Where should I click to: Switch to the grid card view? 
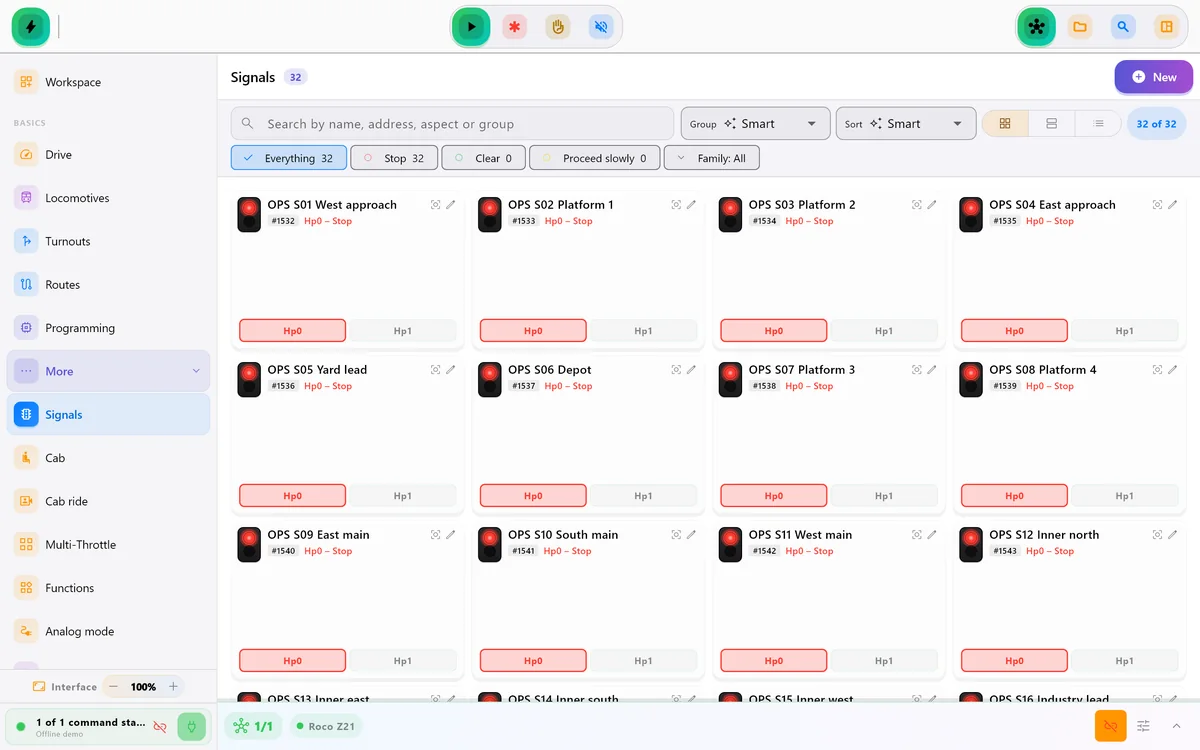tap(1005, 124)
